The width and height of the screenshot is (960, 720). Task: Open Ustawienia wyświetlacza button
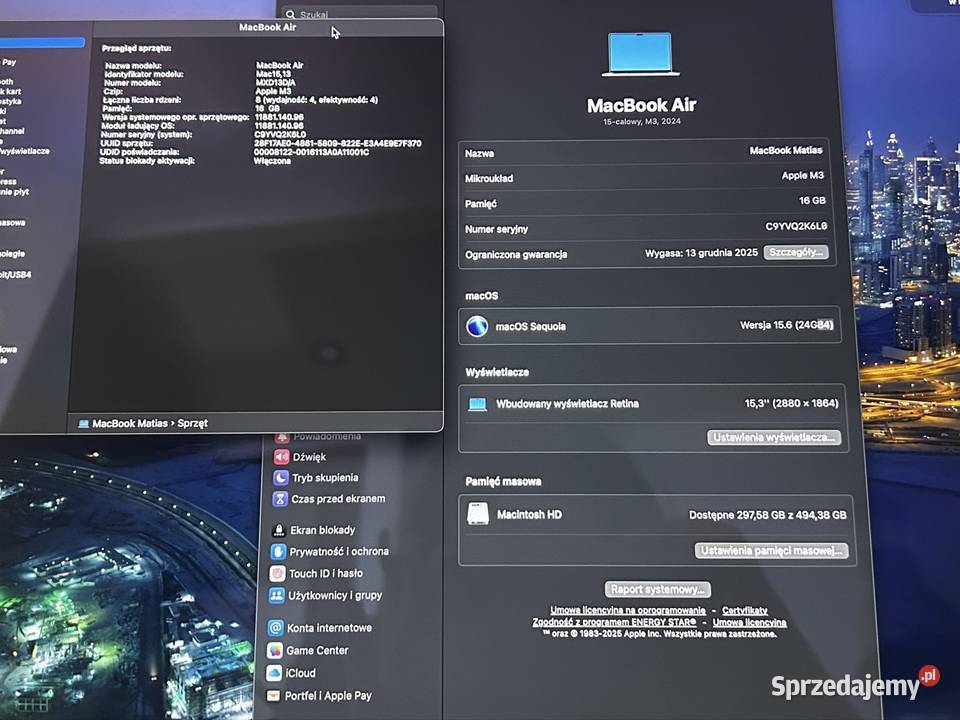click(x=774, y=437)
